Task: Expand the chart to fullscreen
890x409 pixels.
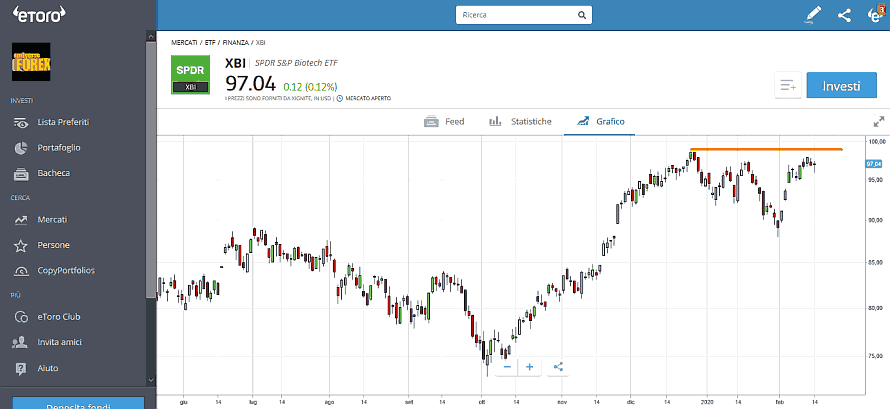Action: [879, 121]
